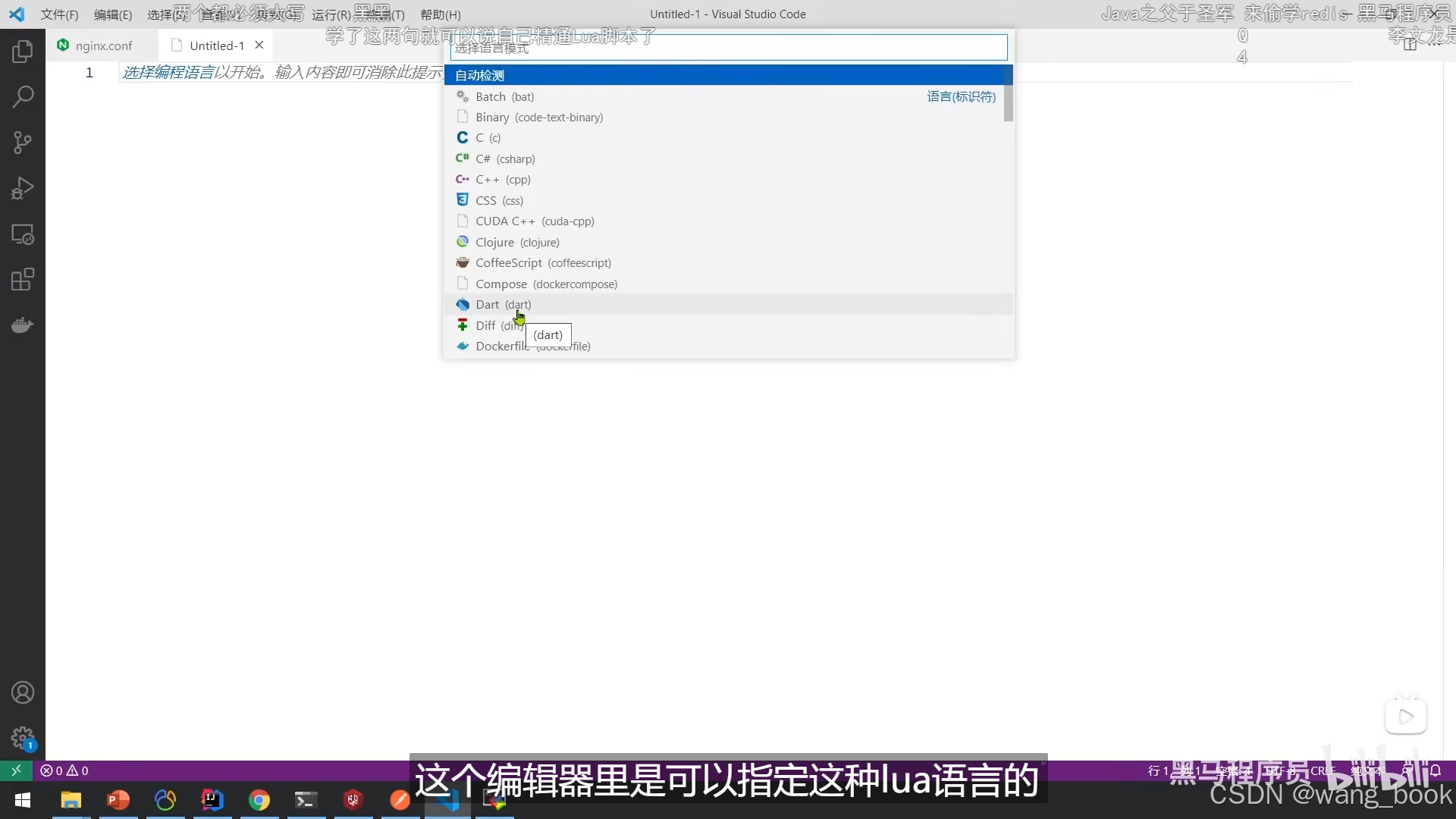
Task: Open the 文件(F) menu
Action: [59, 14]
